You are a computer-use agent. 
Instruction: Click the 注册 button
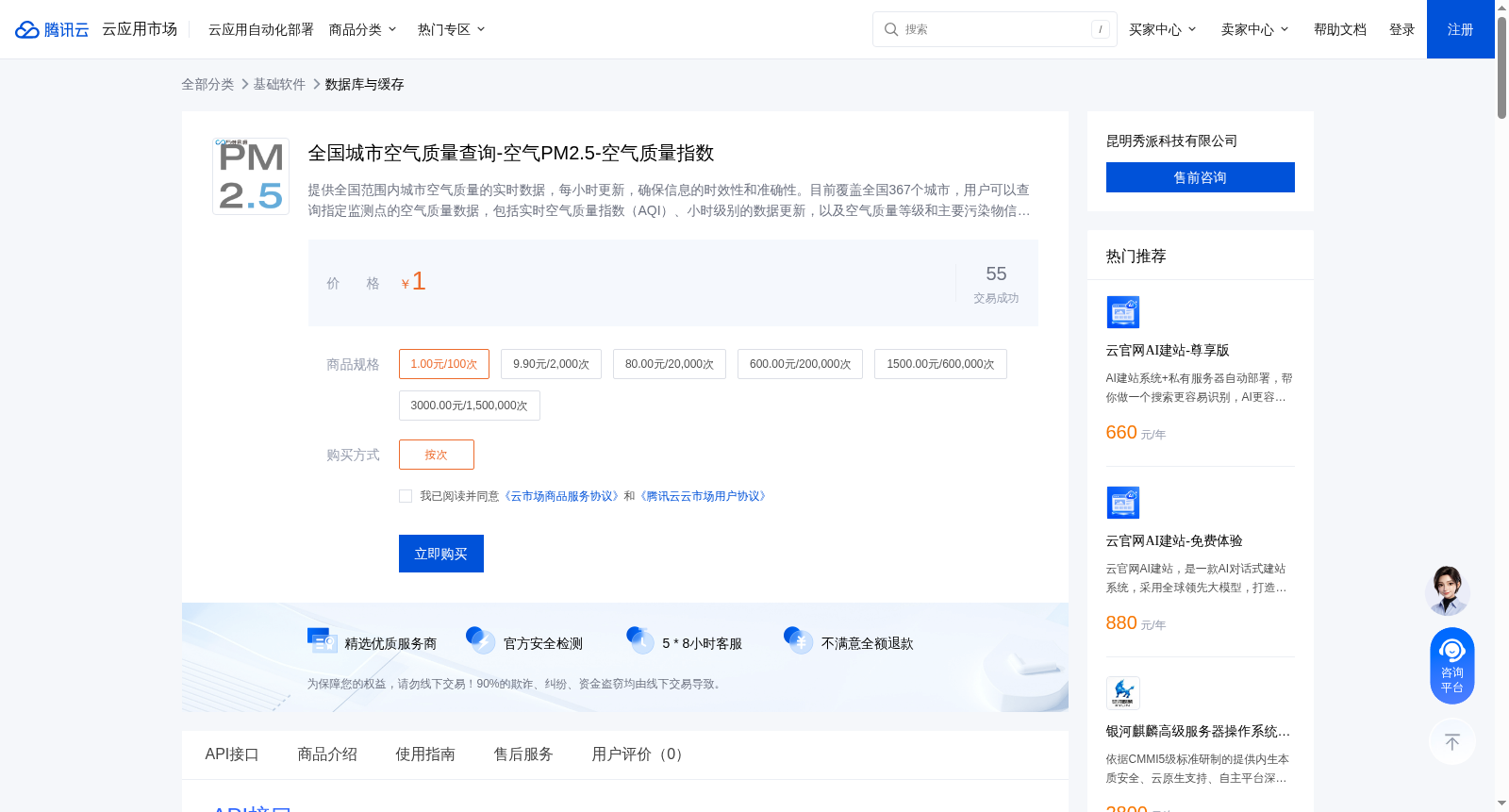click(x=1461, y=29)
